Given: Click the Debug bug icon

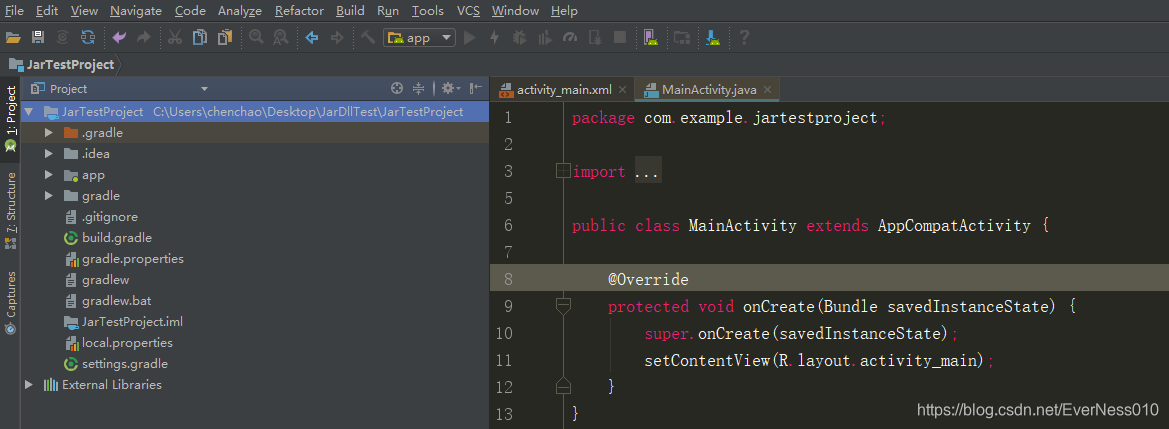Looking at the screenshot, I should [x=520, y=37].
